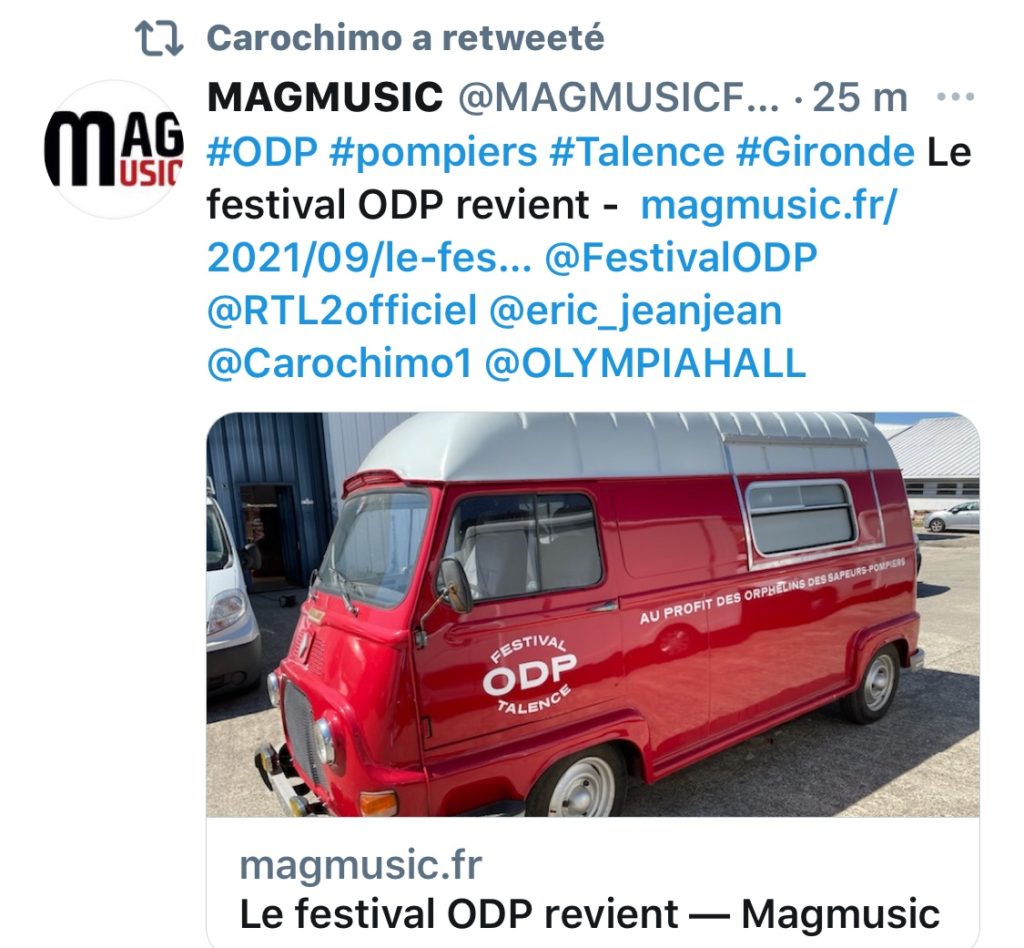Open the @FestivalODP mention

pyautogui.click(x=681, y=257)
